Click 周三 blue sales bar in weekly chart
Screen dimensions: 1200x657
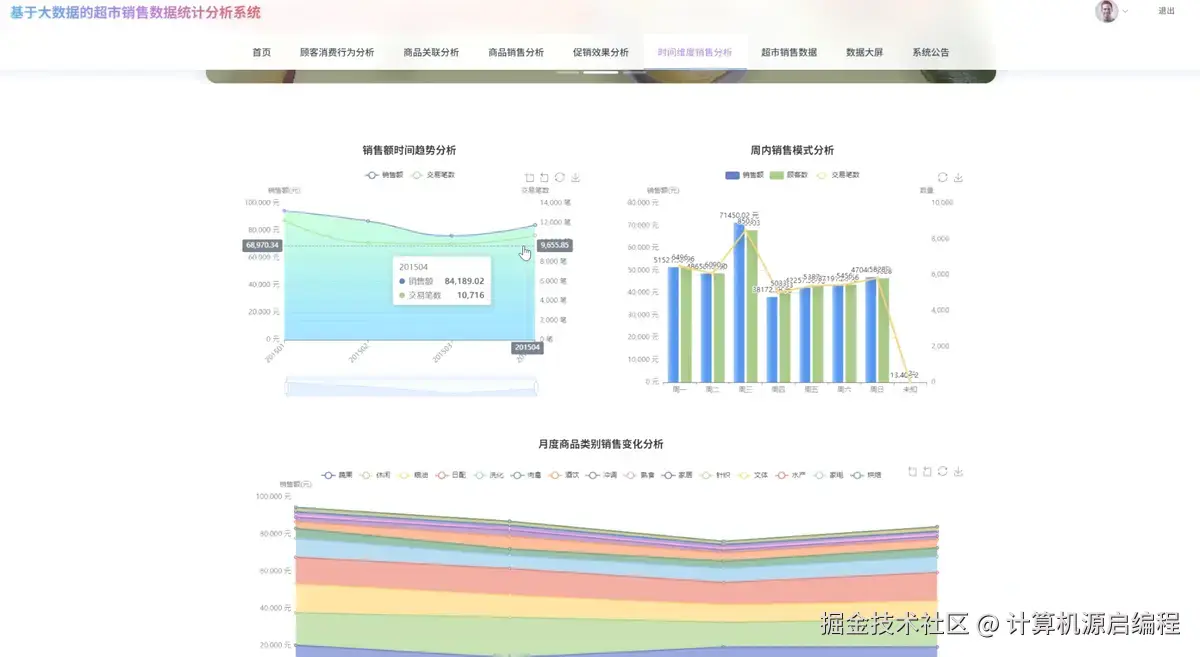740,302
